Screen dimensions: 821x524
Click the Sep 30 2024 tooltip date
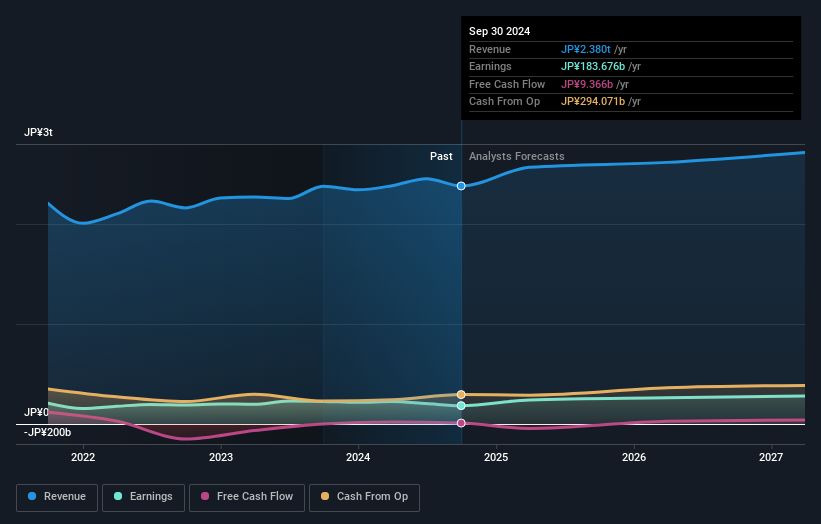click(500, 31)
